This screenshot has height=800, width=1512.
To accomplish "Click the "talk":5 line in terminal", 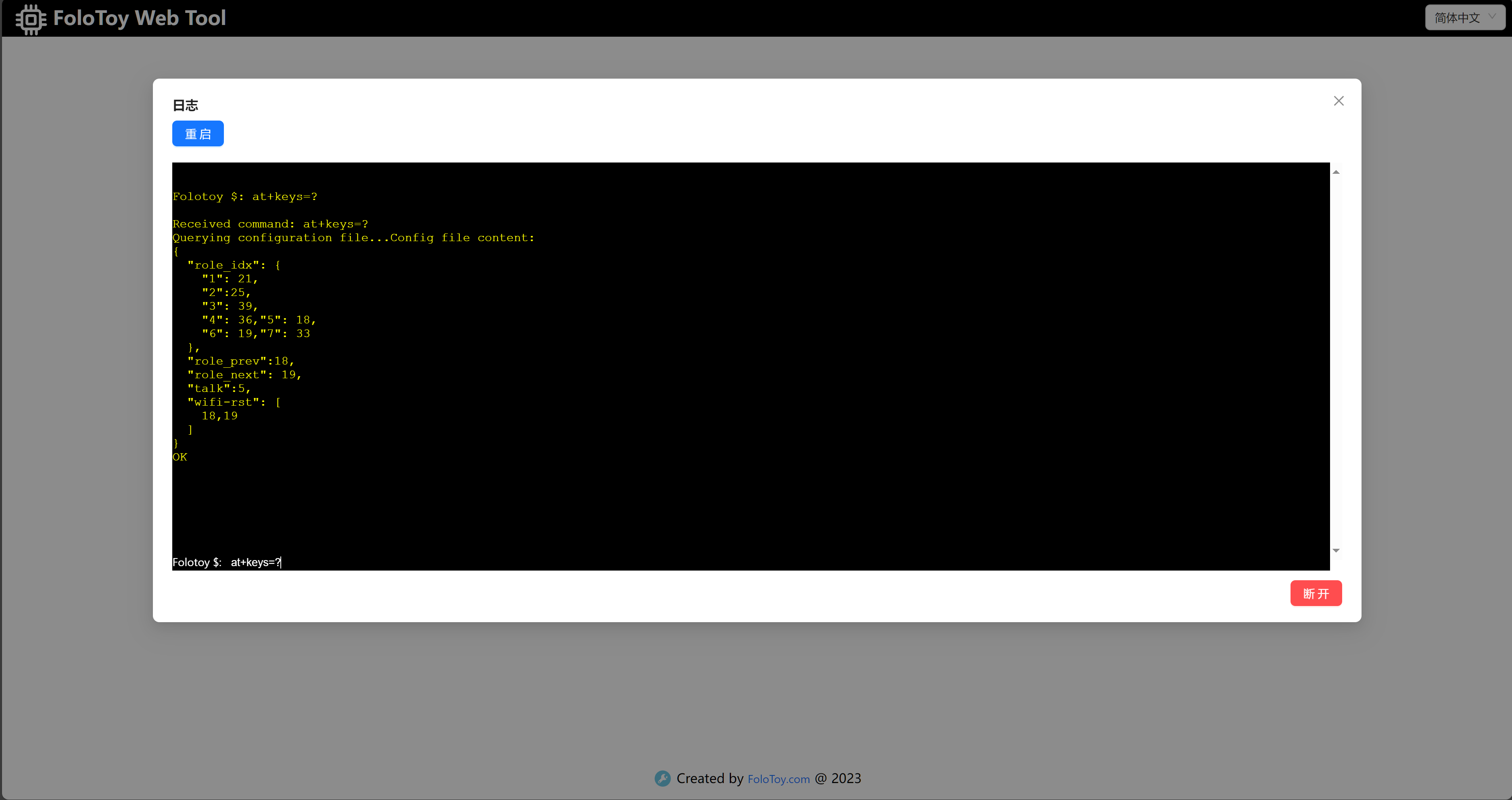I will pyautogui.click(x=218, y=388).
